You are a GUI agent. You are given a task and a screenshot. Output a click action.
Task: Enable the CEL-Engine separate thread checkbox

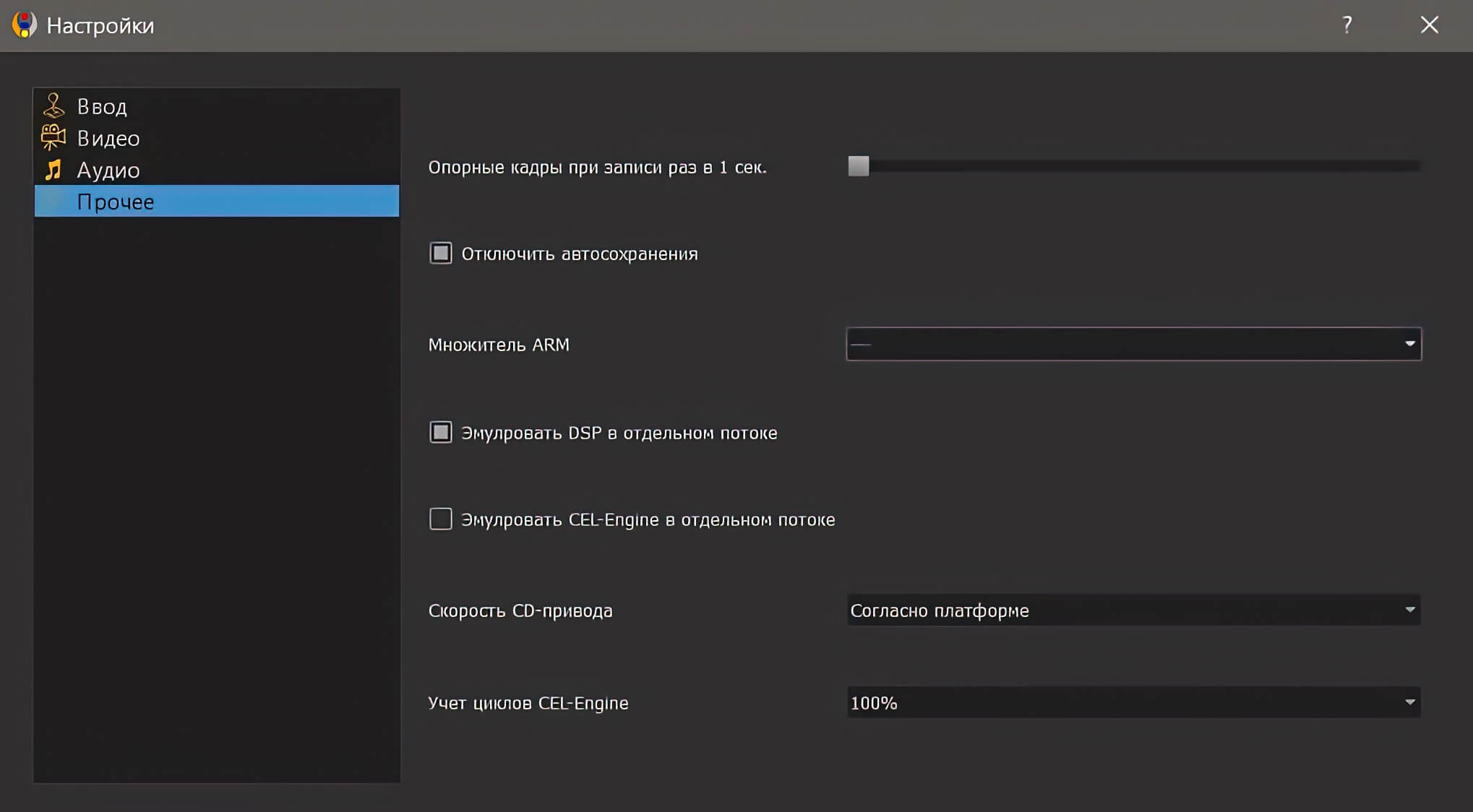click(441, 519)
